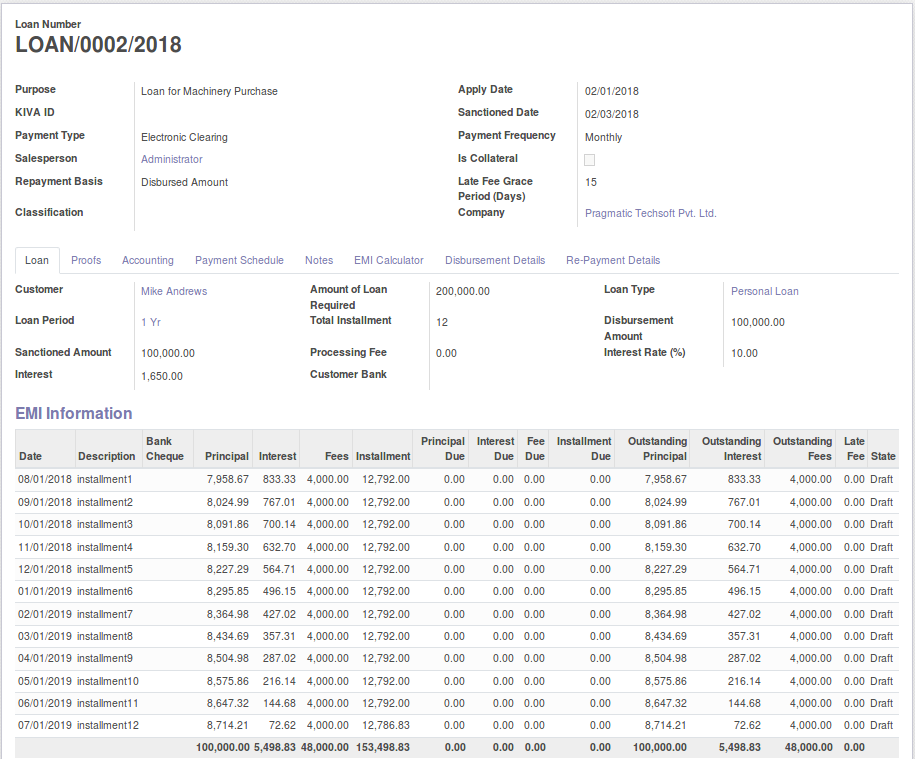Click the Late Fee Grace Period value 15
Viewport: 915px width, 759px height.
pos(591,182)
